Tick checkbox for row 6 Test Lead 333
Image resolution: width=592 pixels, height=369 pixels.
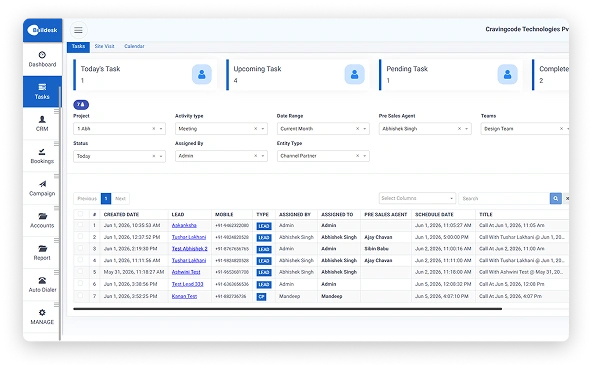click(x=80, y=283)
